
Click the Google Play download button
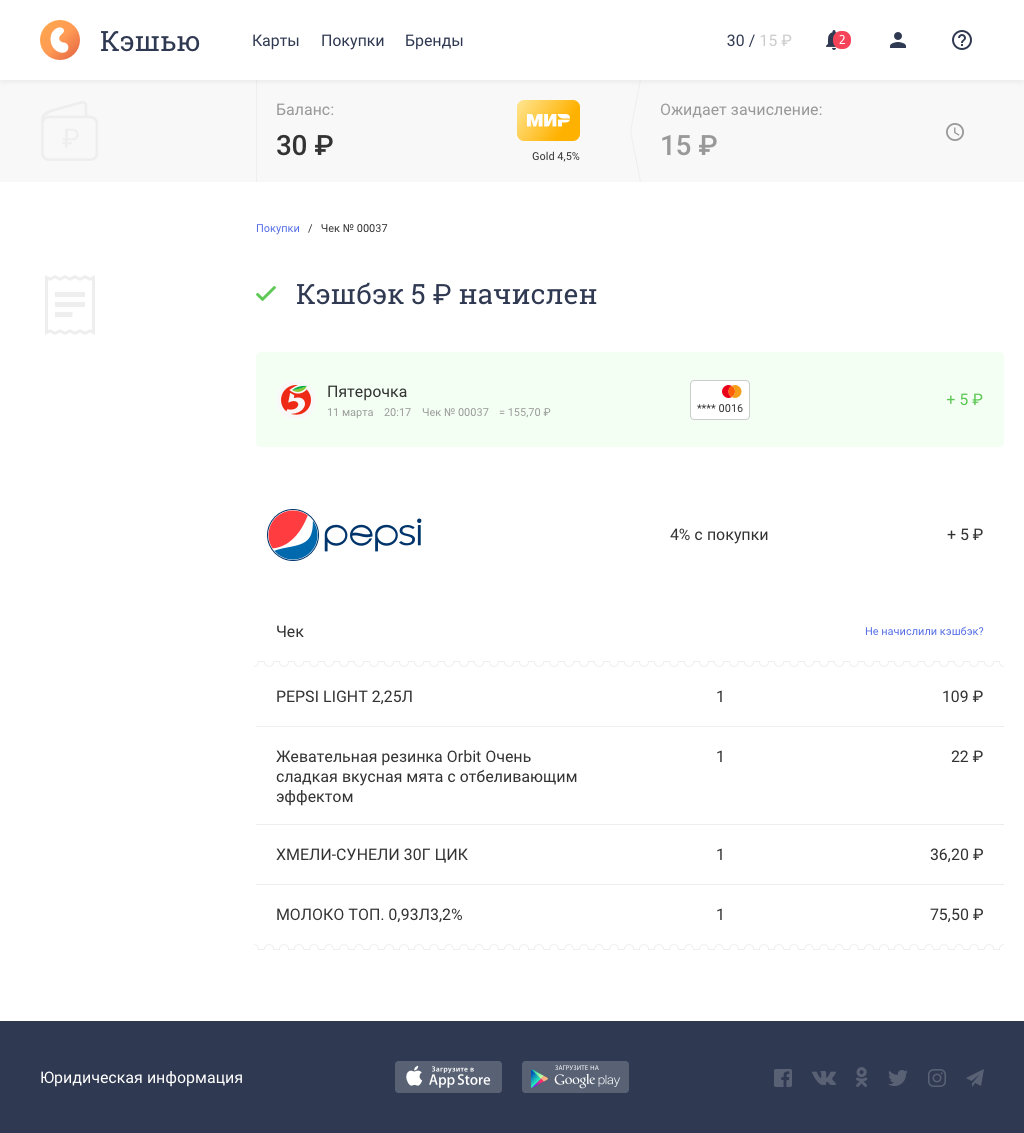point(575,1077)
